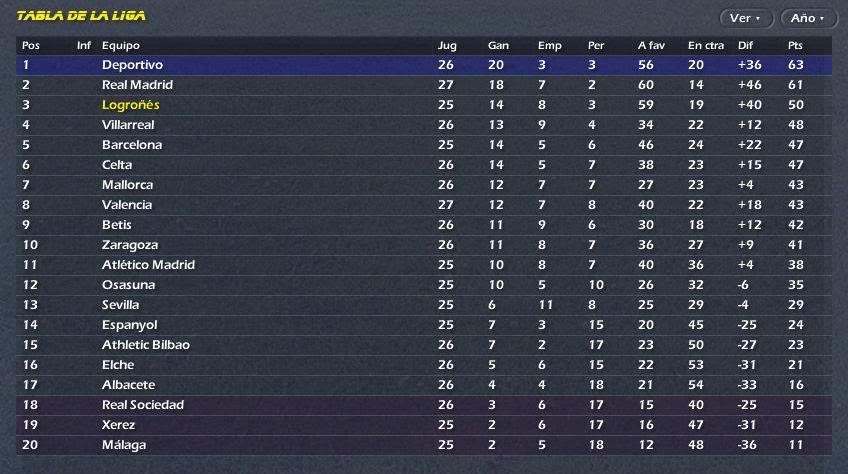The image size is (848, 474).
Task: Open the Málaga team entry
Action: point(124,445)
